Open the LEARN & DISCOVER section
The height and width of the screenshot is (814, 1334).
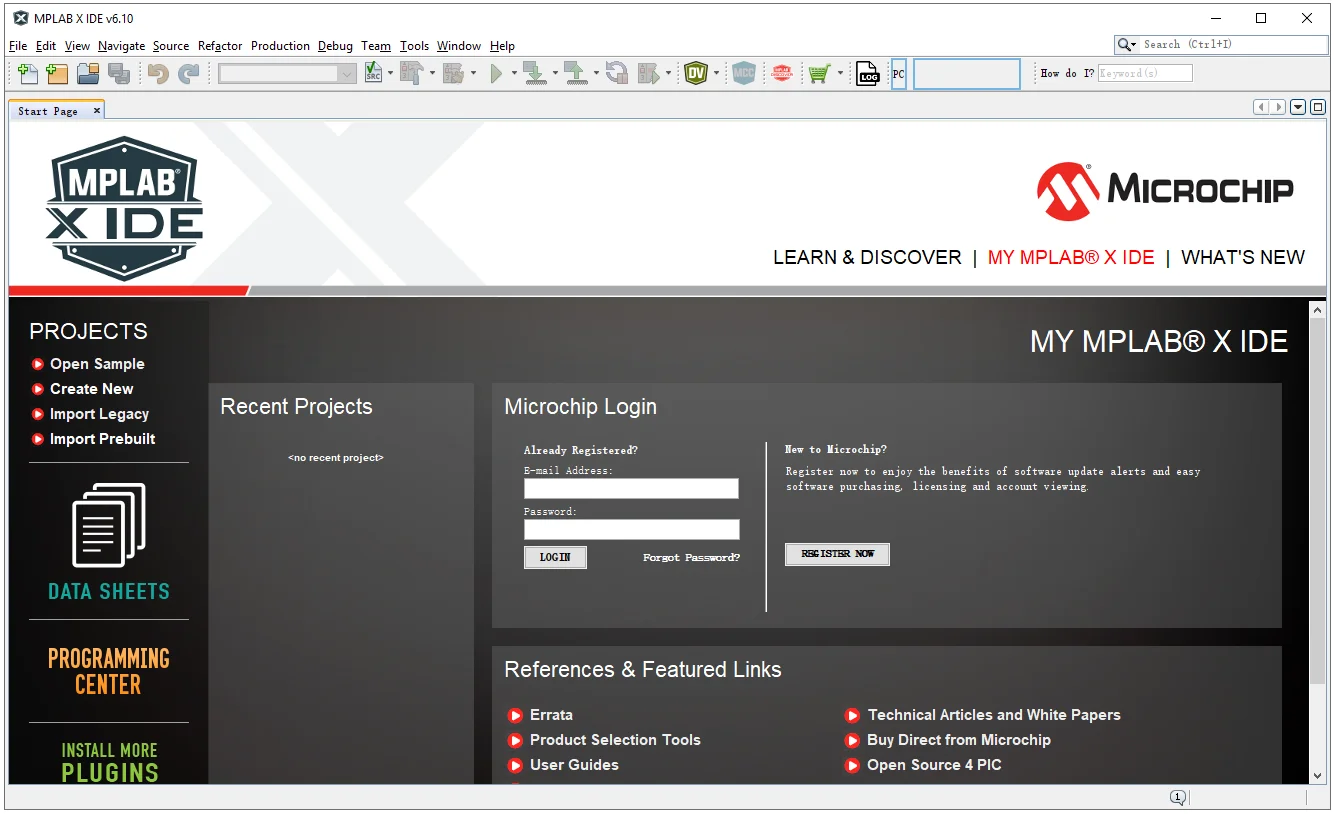867,257
